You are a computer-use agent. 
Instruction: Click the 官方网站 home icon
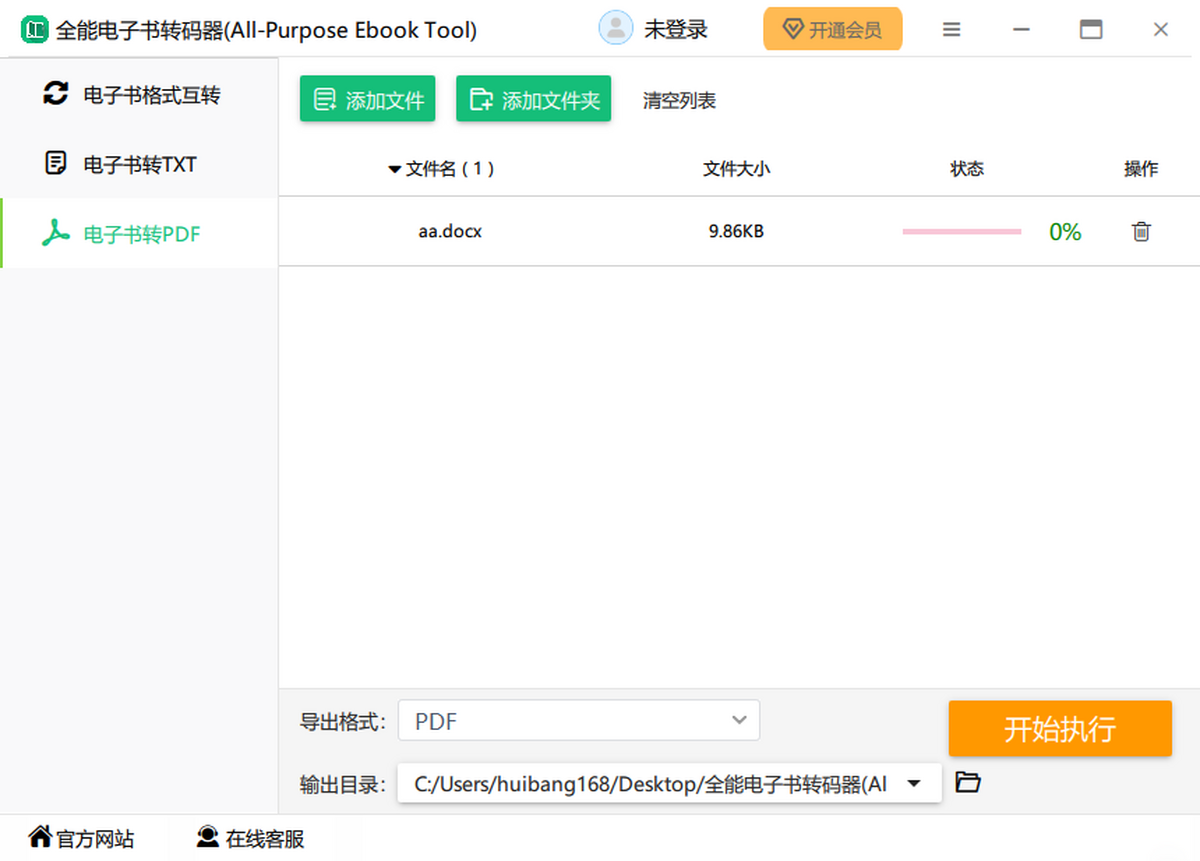pos(40,837)
